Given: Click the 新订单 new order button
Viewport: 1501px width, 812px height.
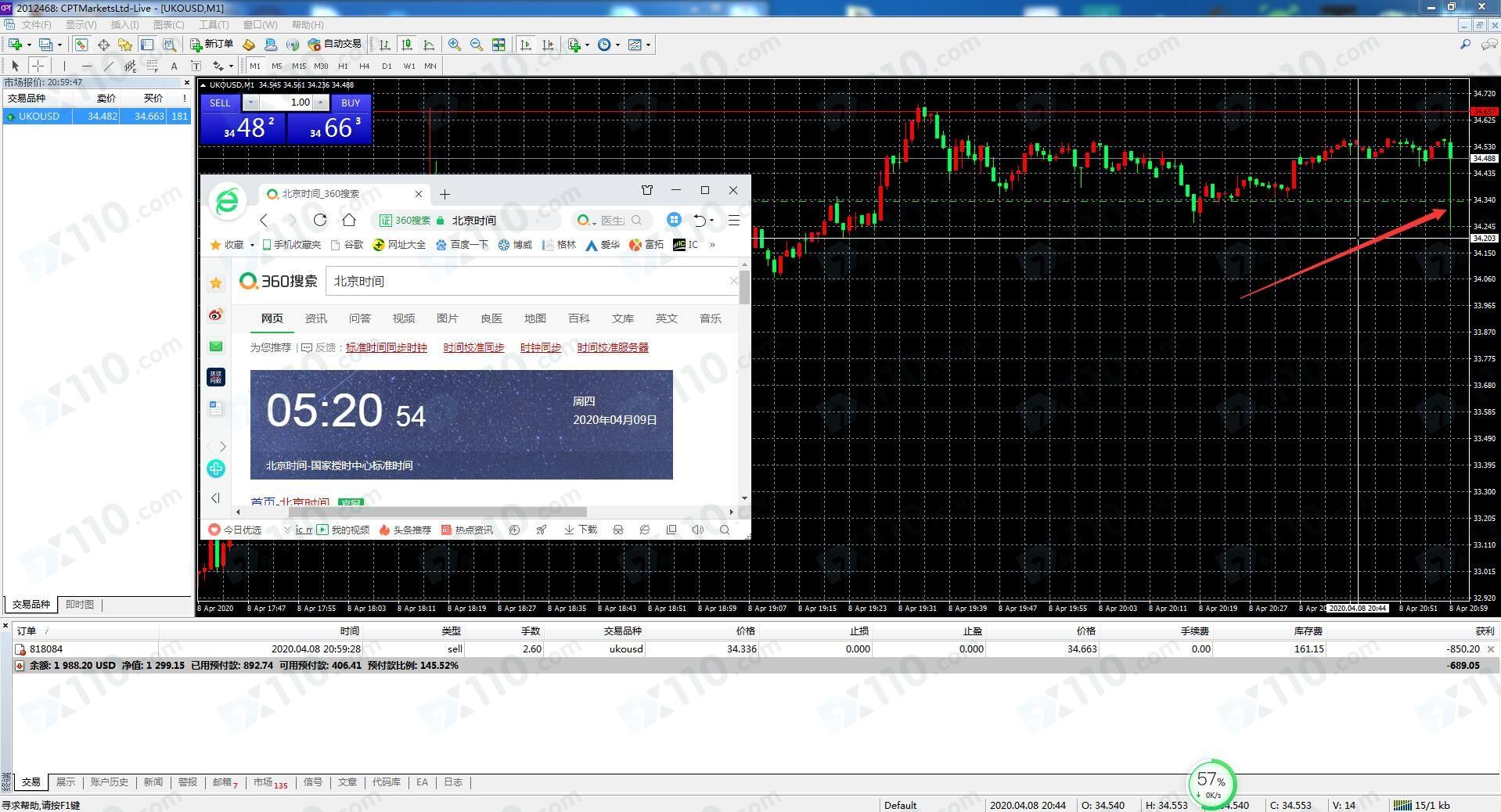Looking at the screenshot, I should pos(212,45).
